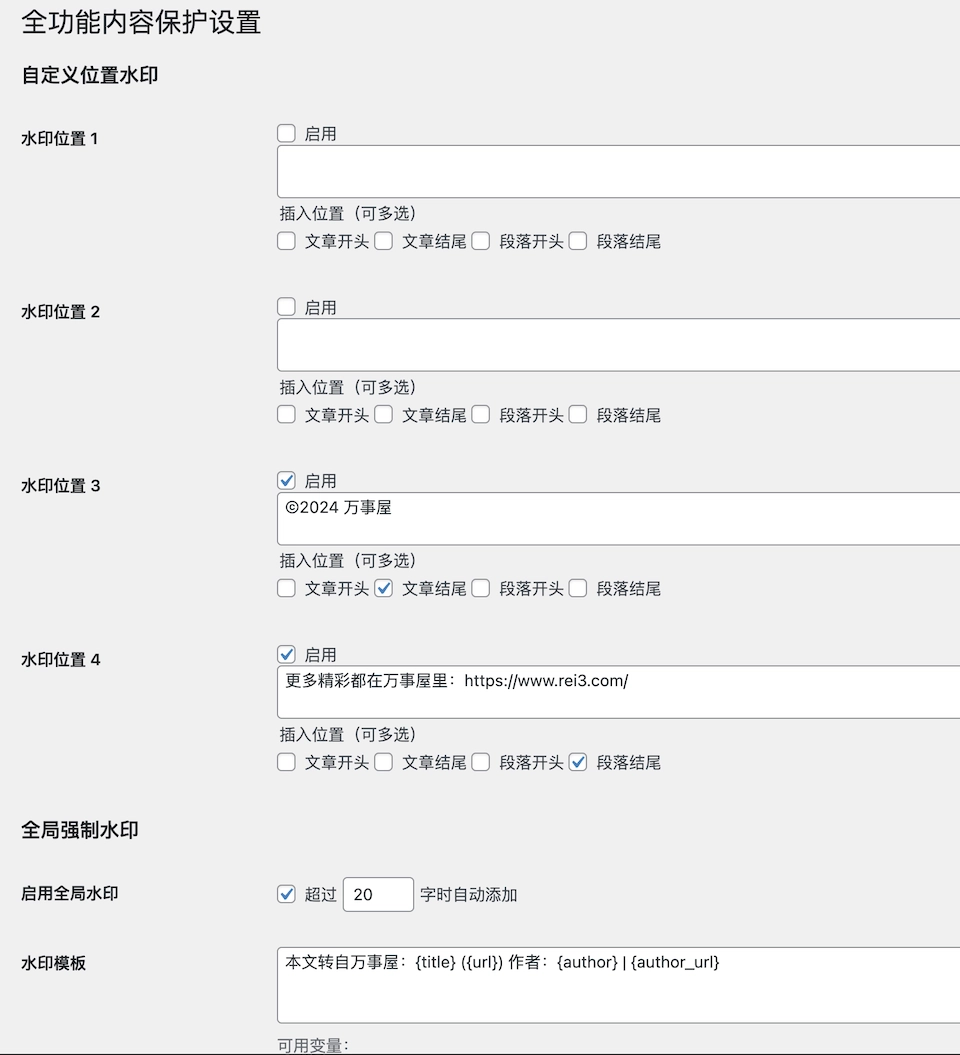Check 段落结尾 for 水印位置 1
Screen dimensions: 960x1055
point(578,241)
